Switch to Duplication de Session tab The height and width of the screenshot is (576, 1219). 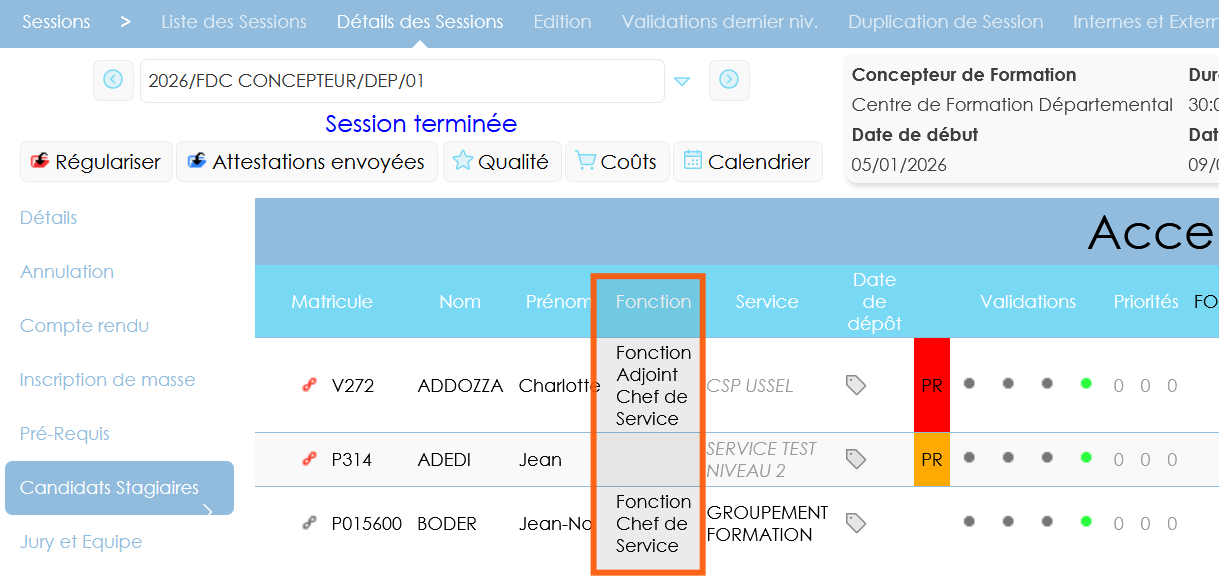[945, 22]
